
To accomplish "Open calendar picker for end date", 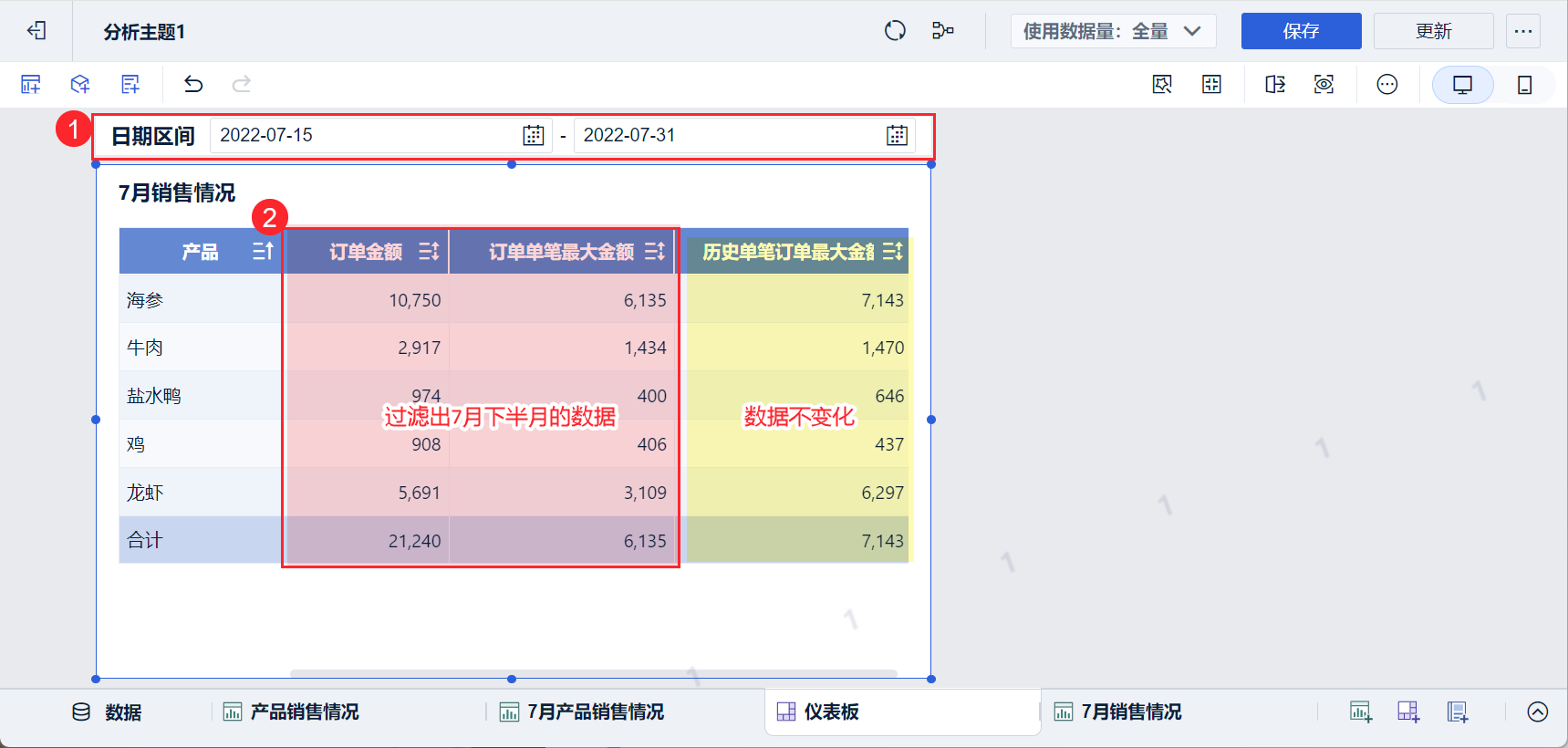I will point(897,135).
